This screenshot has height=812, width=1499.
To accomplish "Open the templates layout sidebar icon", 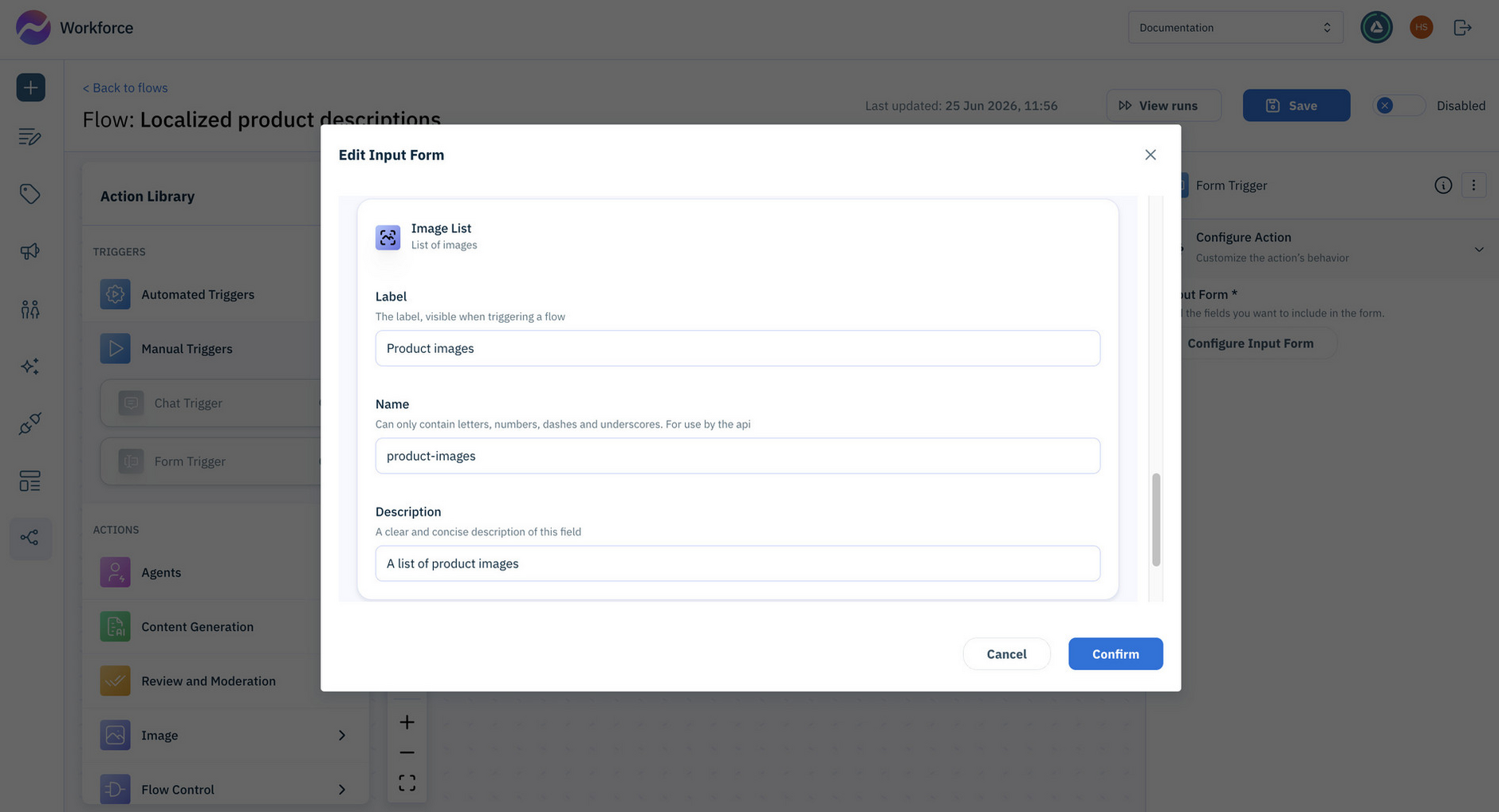I will tap(30, 481).
